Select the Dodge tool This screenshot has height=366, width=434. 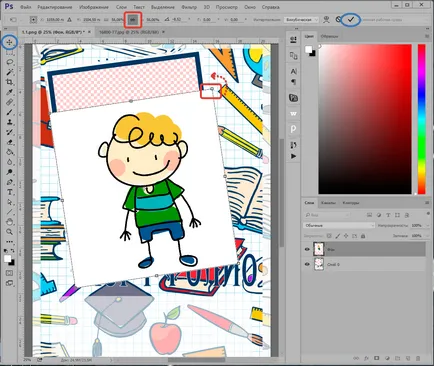point(9,172)
